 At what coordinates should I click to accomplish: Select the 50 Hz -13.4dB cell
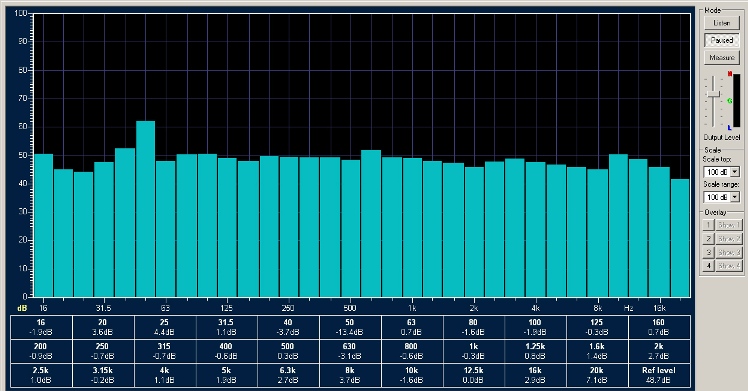pyautogui.click(x=350, y=327)
